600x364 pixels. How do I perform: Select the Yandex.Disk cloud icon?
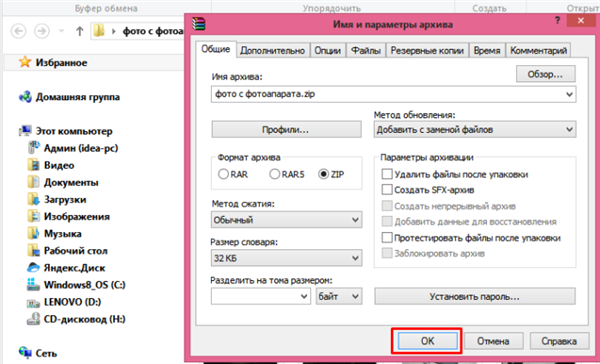33,268
